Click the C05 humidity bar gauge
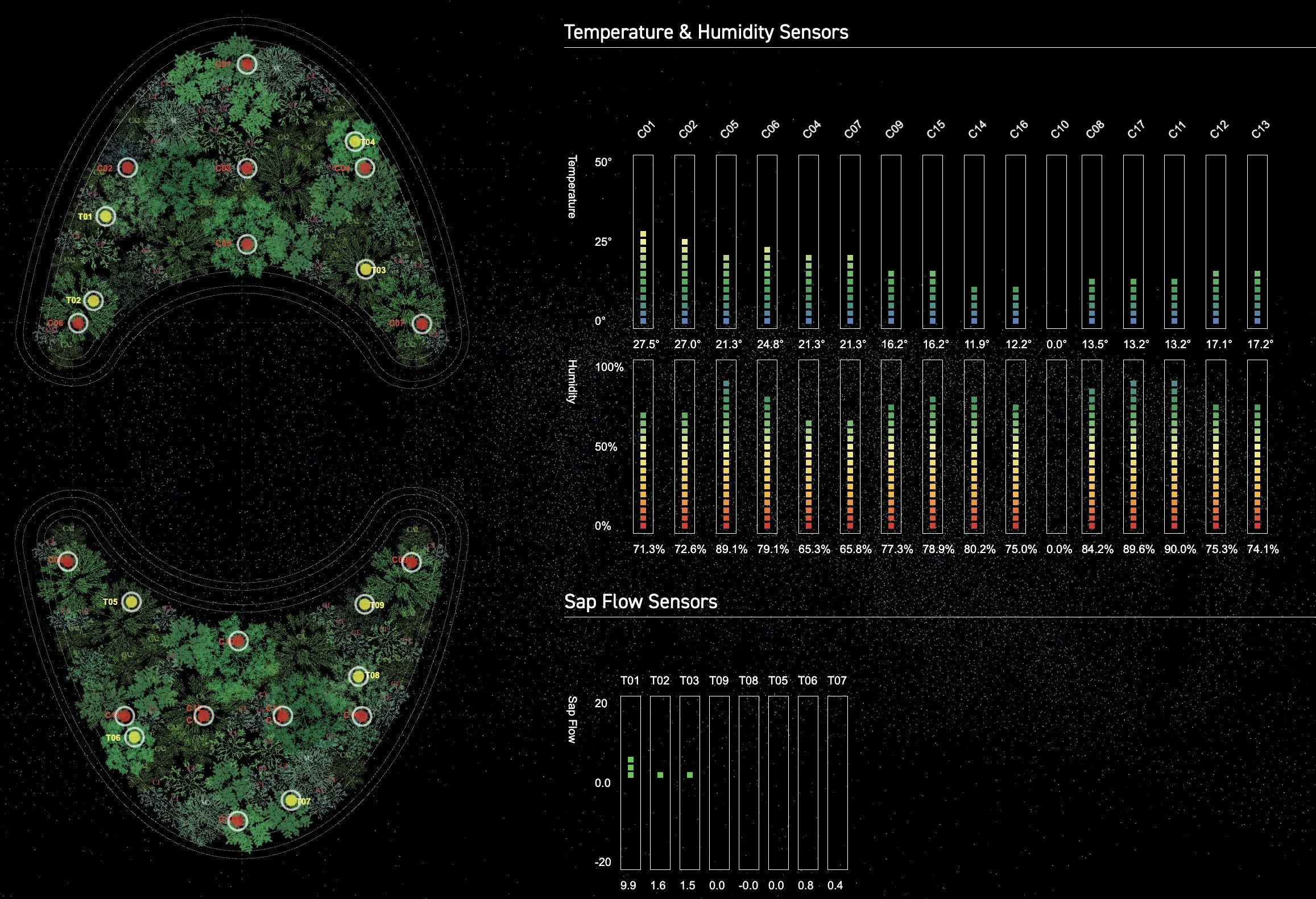Screen dimensions: 1316x899 726,447
